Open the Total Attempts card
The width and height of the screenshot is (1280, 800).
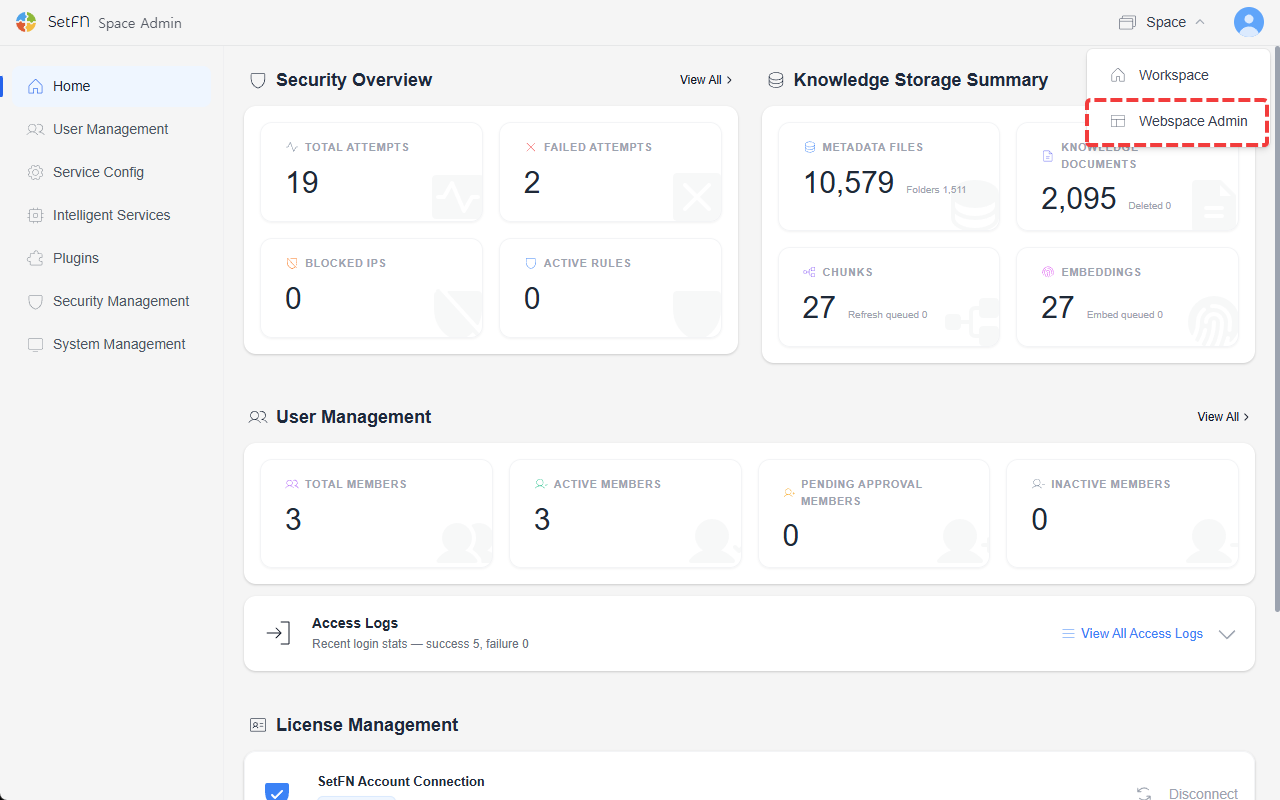(x=371, y=172)
